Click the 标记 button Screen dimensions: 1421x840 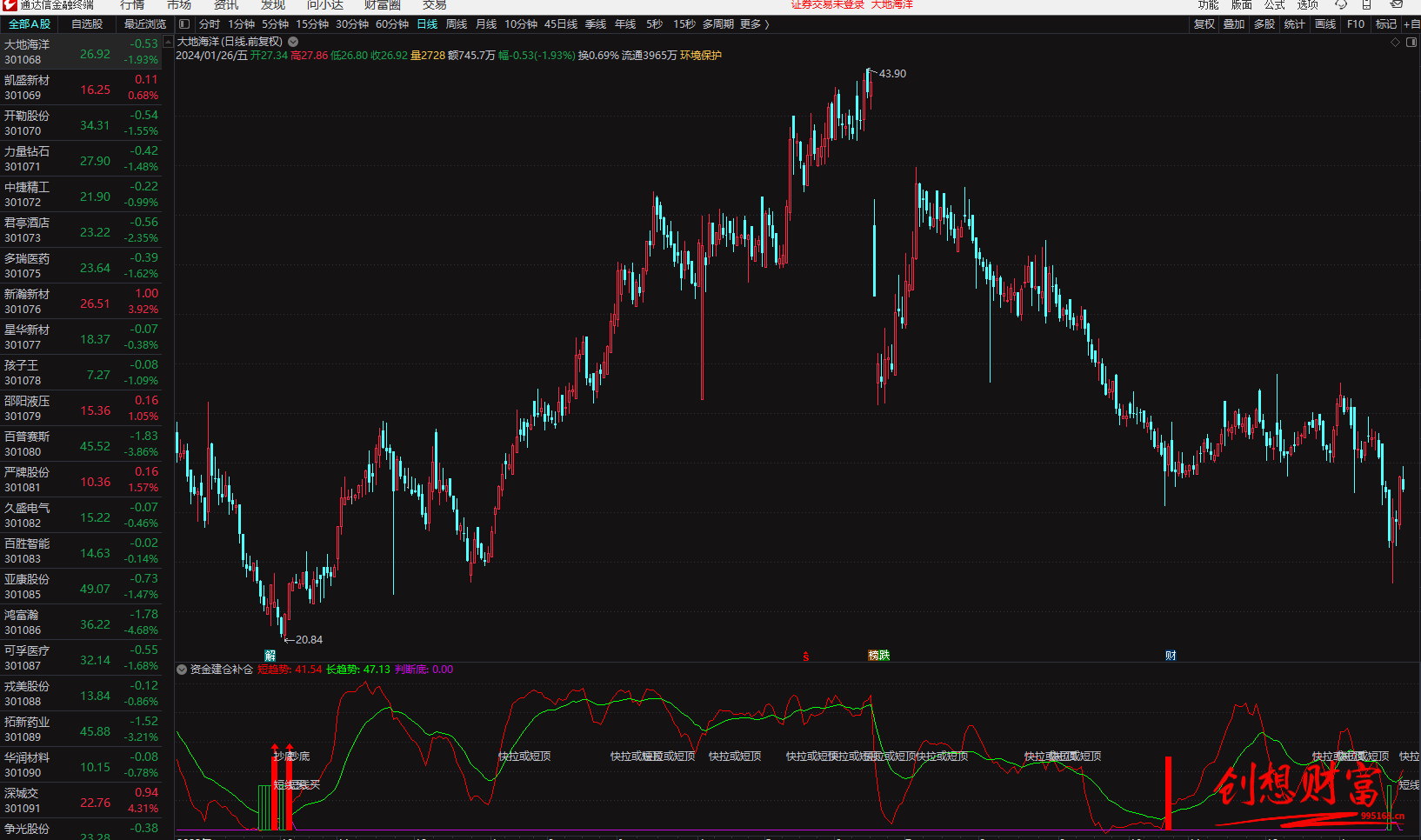tap(1386, 24)
